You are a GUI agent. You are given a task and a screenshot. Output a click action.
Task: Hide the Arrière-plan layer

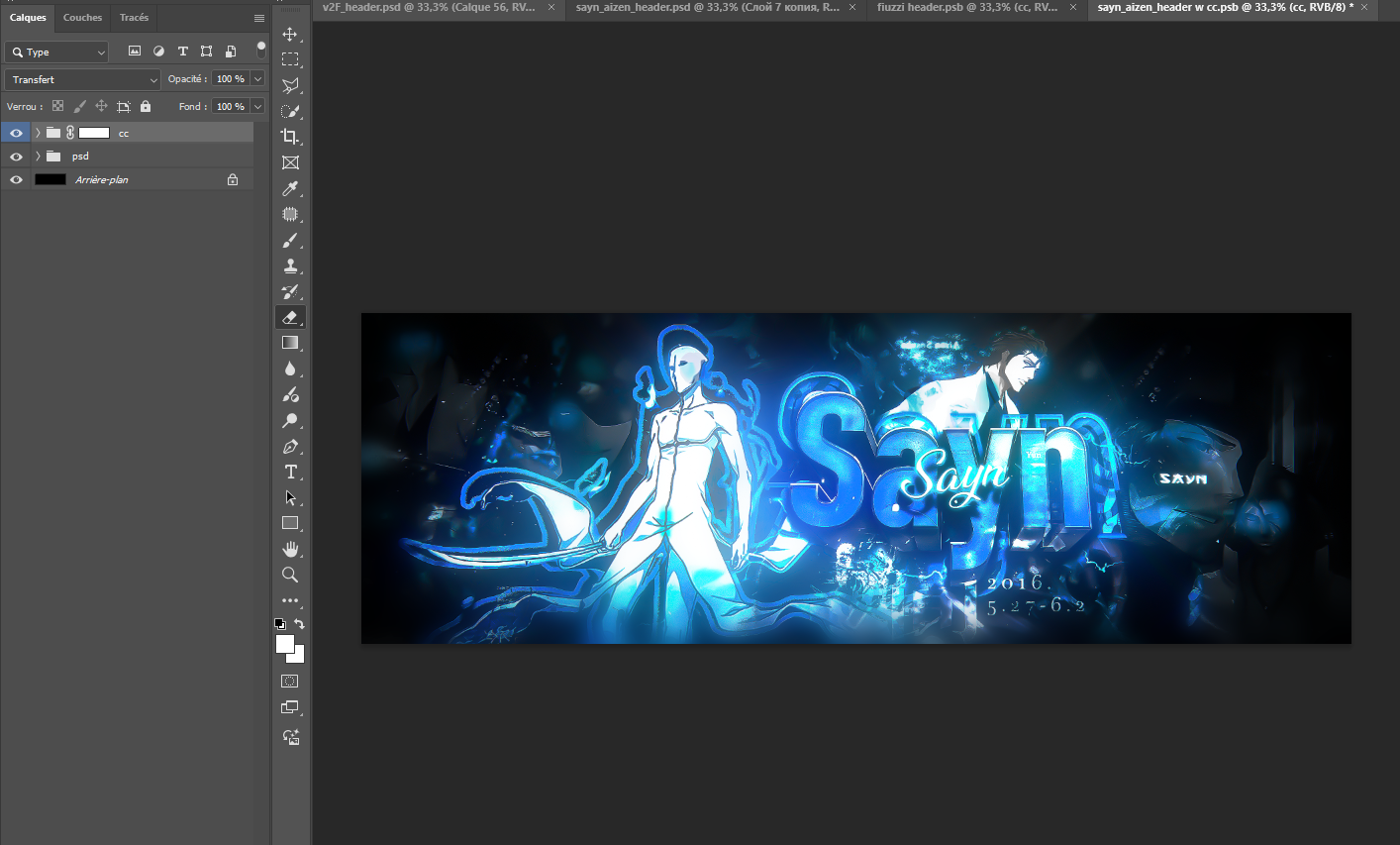[16, 180]
